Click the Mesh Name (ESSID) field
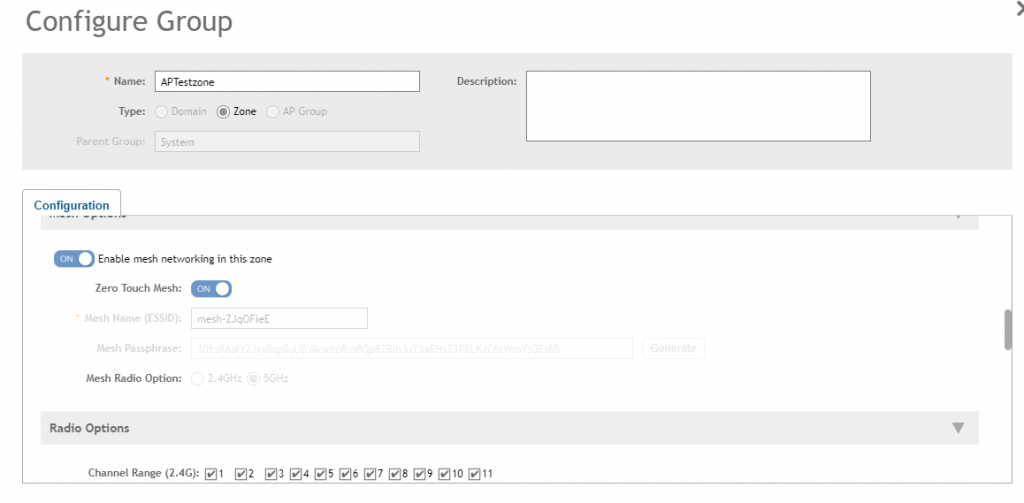 pos(279,318)
